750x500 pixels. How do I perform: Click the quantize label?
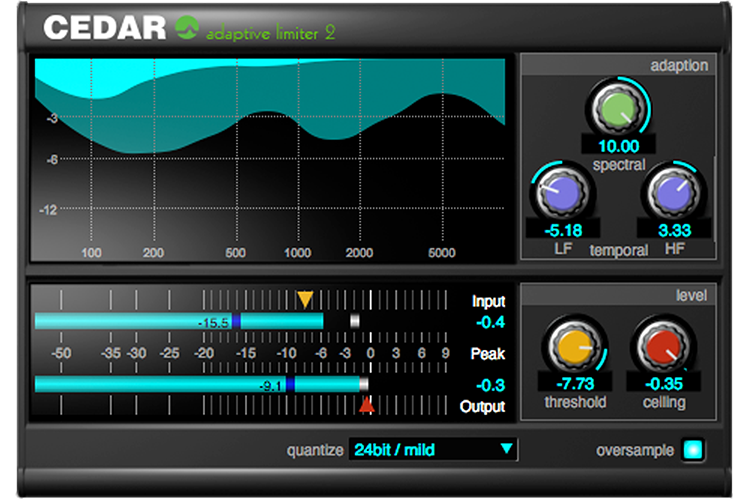pos(315,450)
